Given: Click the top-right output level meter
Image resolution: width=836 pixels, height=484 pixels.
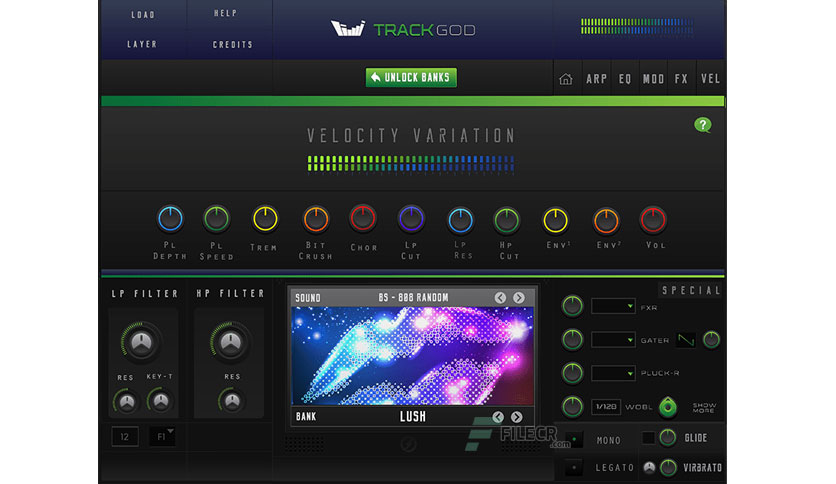Looking at the screenshot, I should point(637,27).
